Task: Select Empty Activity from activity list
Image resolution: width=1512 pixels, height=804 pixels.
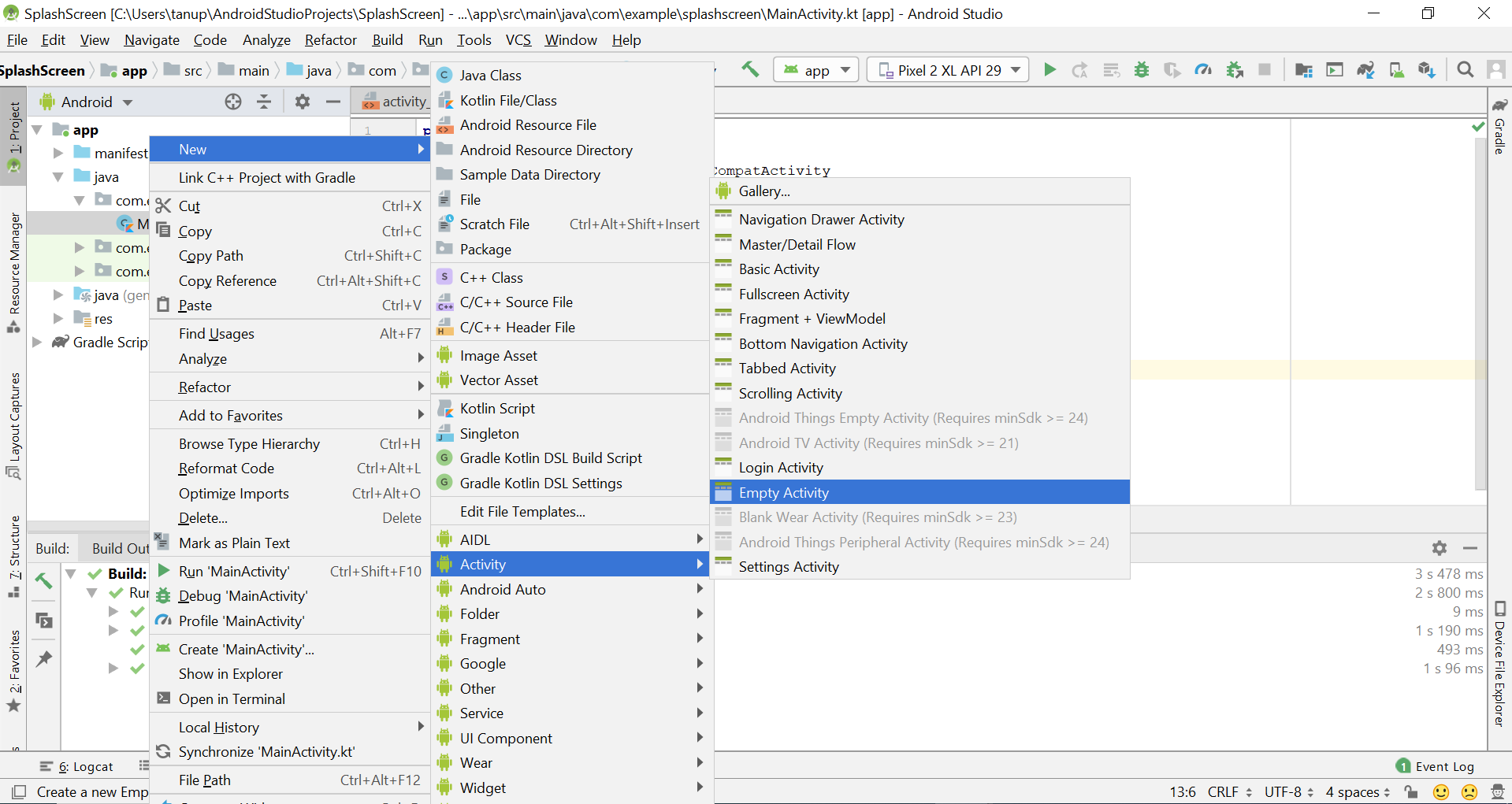Action: 919,492
